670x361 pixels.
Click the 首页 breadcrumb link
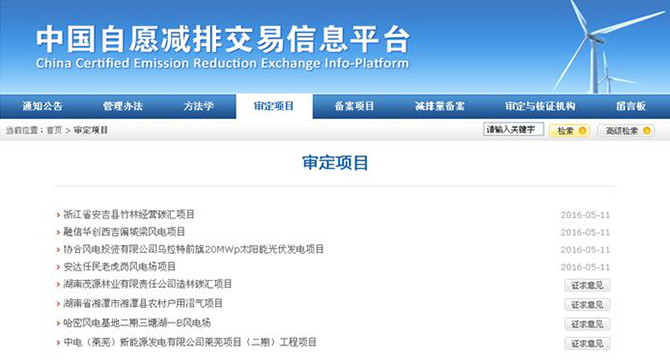click(x=54, y=130)
